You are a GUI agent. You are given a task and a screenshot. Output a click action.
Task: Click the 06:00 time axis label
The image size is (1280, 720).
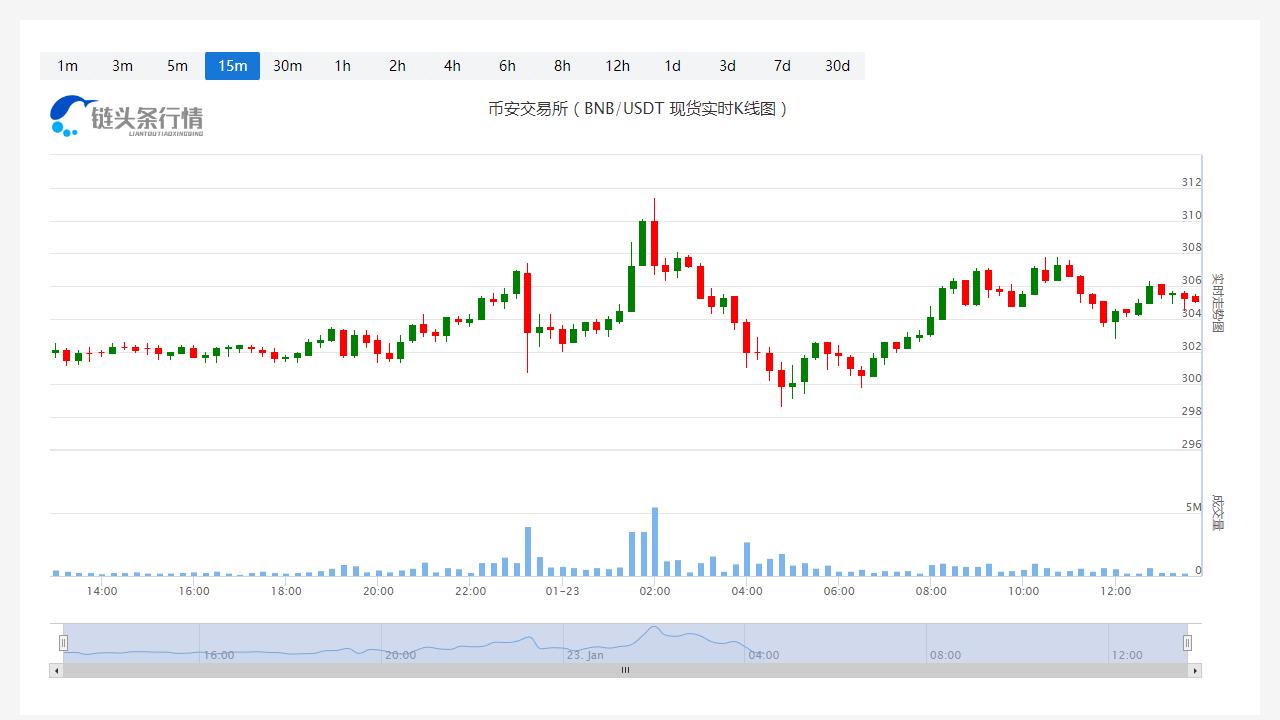(x=839, y=591)
